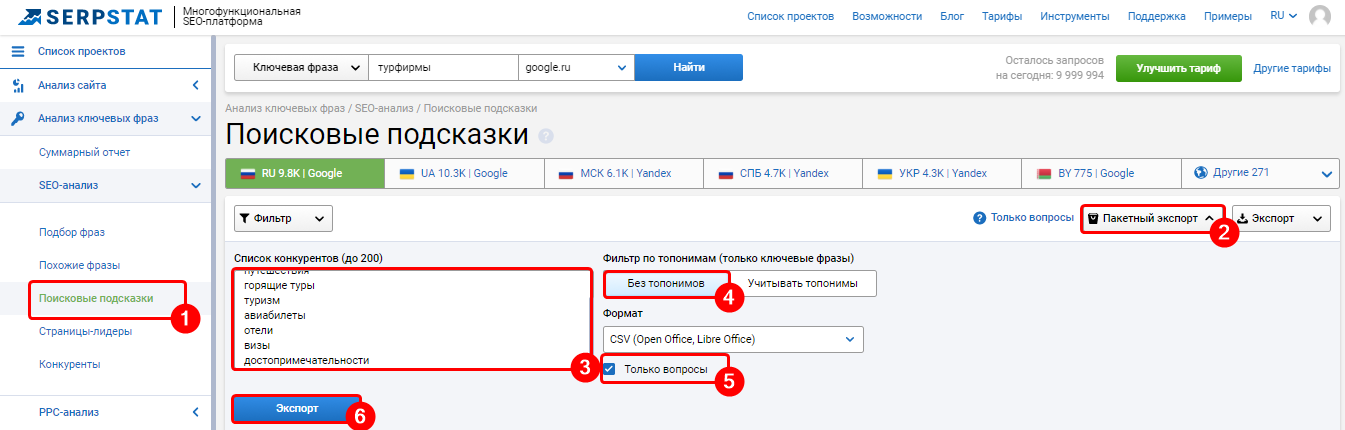
Task: Select the Без топонимов option
Action: 666,283
